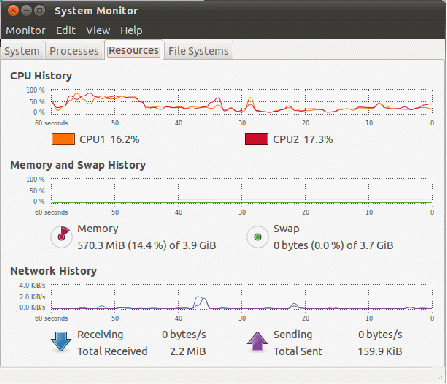447x384 pixels.
Task: Click the Memory and Swap History graph
Action: [242, 191]
